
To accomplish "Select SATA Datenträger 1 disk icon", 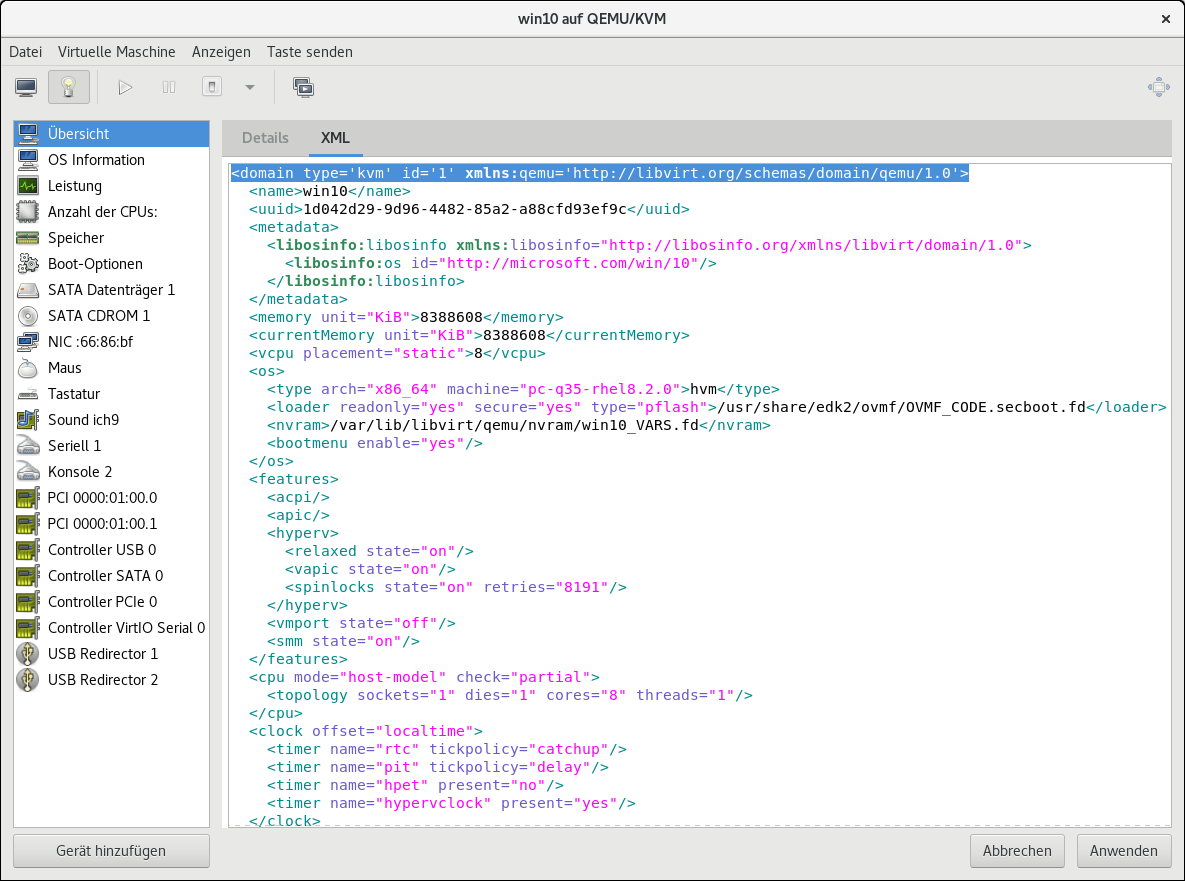I will 28,290.
